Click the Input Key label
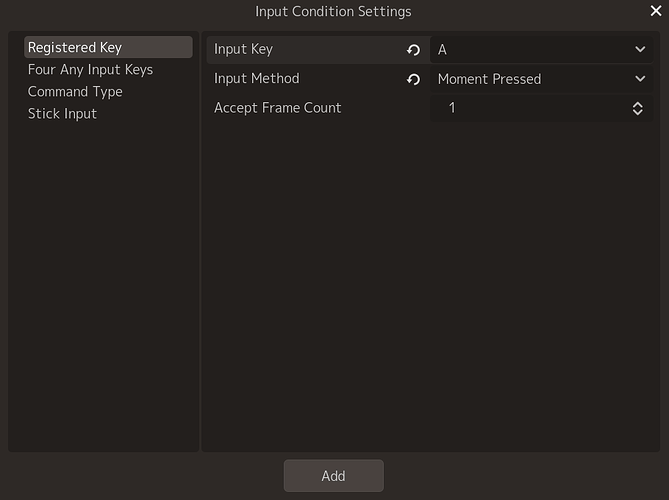The width and height of the screenshot is (669, 500). click(x=243, y=49)
